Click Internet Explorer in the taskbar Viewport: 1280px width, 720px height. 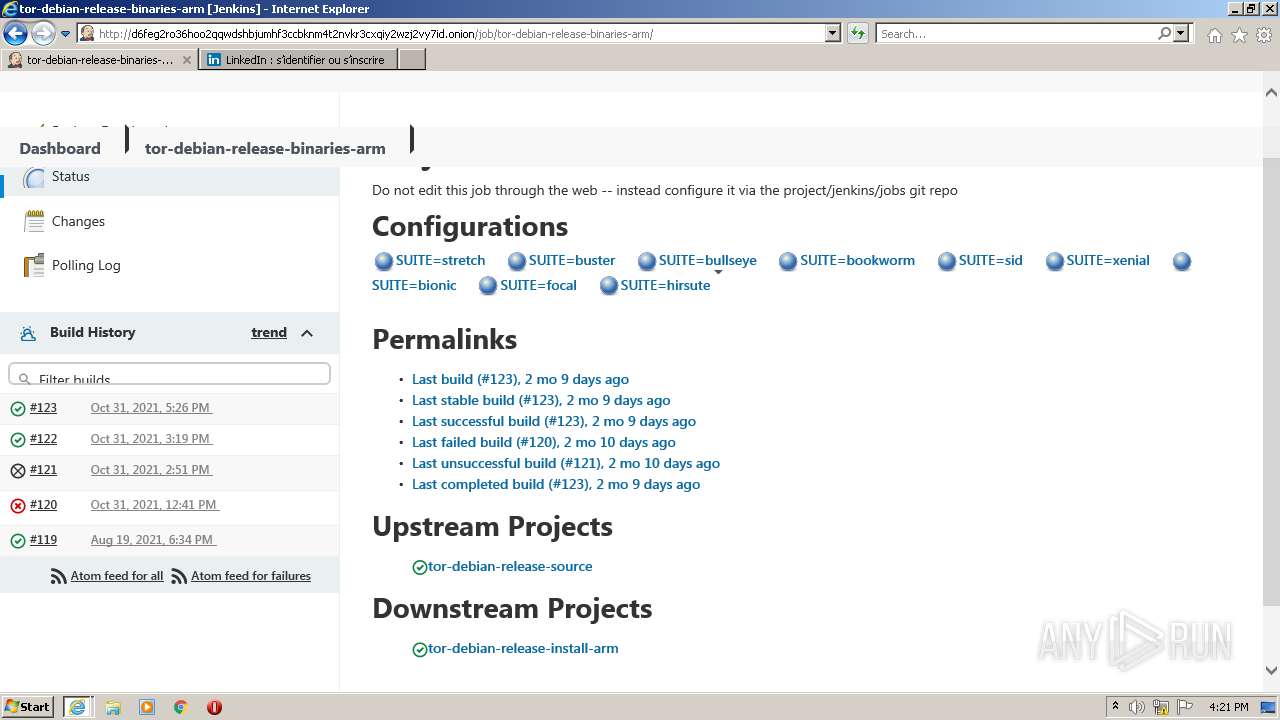tap(77, 706)
